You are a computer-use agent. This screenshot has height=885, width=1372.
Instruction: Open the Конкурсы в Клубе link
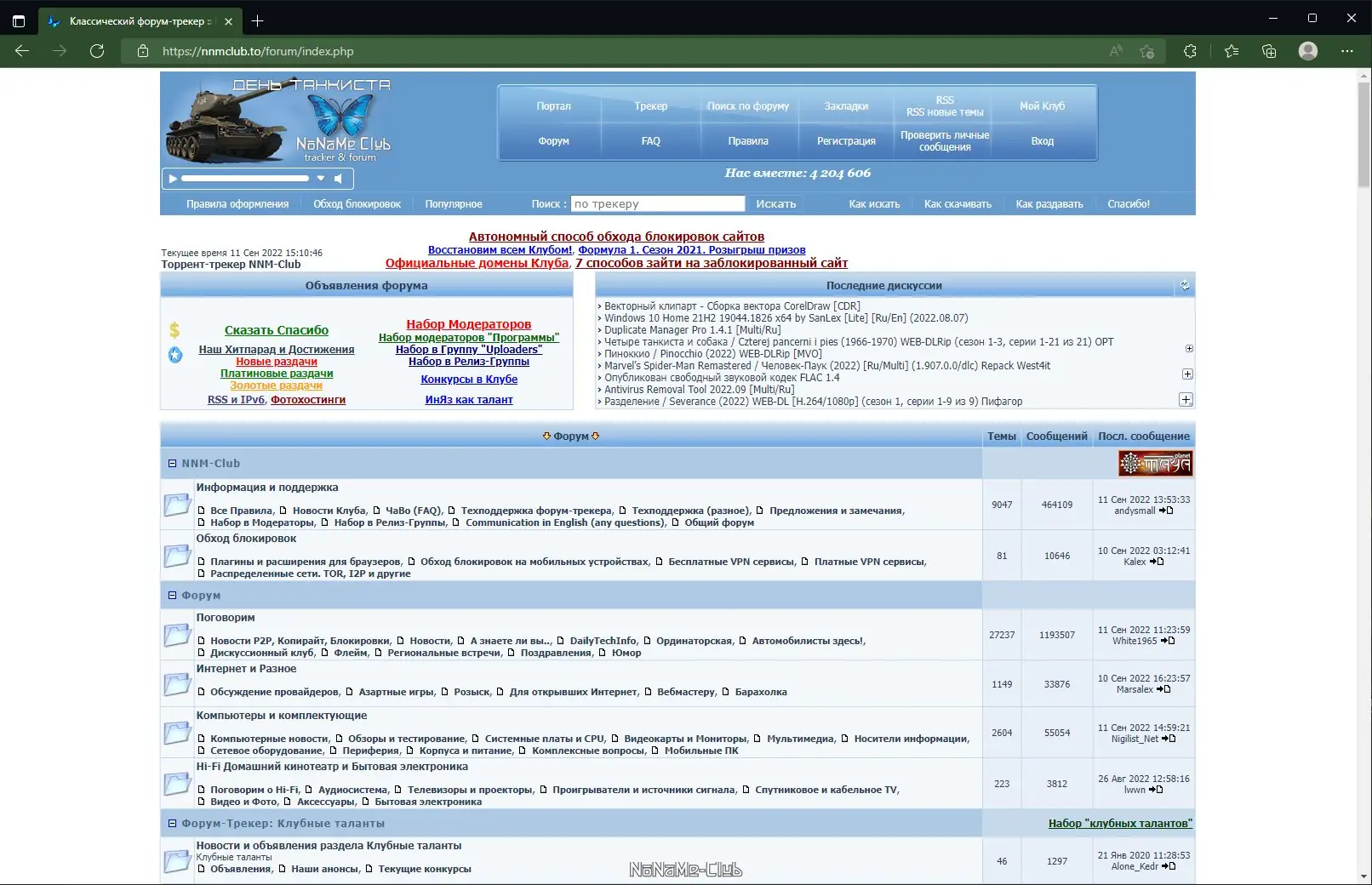(x=469, y=380)
